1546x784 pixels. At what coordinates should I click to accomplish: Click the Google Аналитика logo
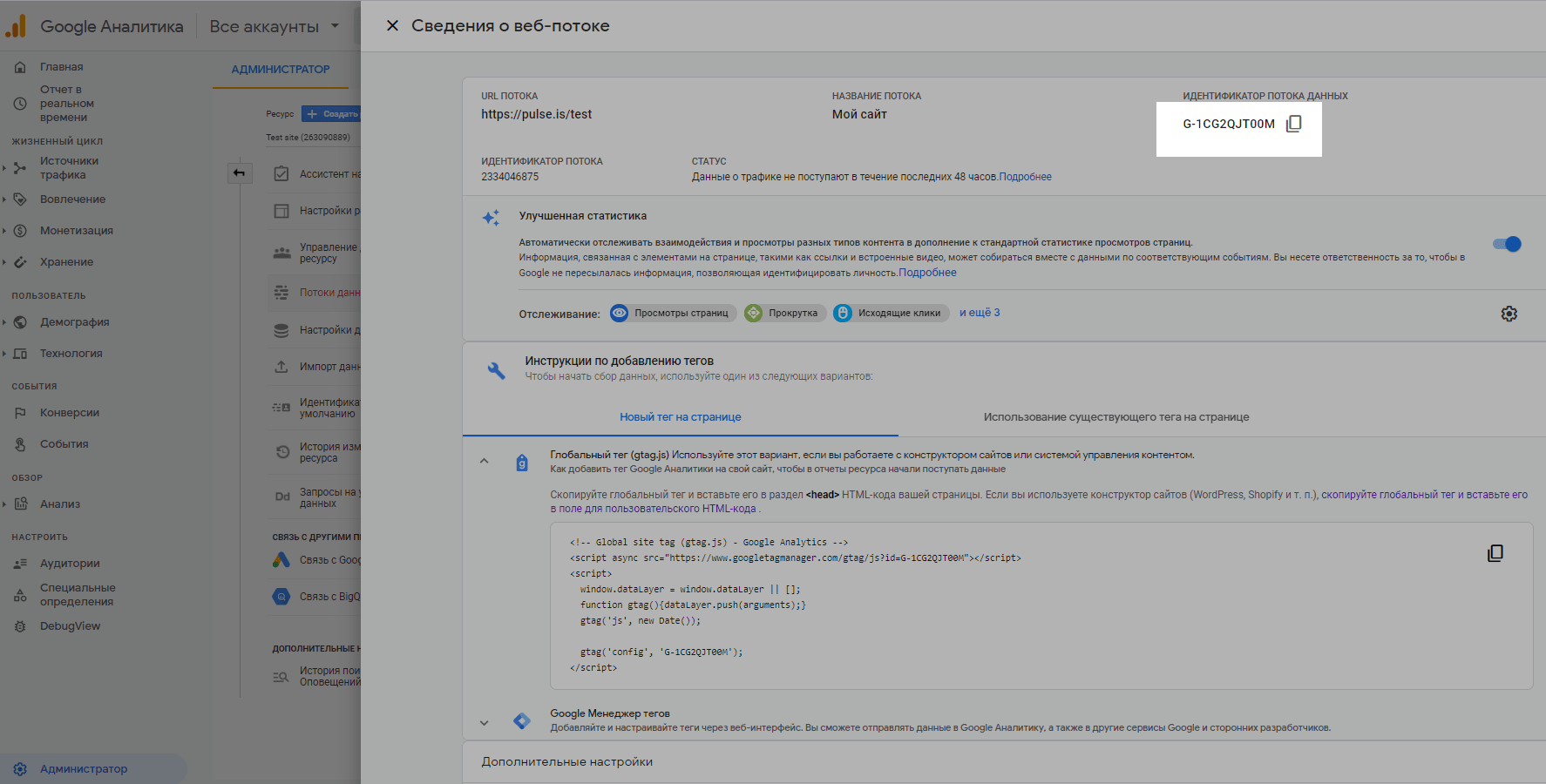coord(94,26)
